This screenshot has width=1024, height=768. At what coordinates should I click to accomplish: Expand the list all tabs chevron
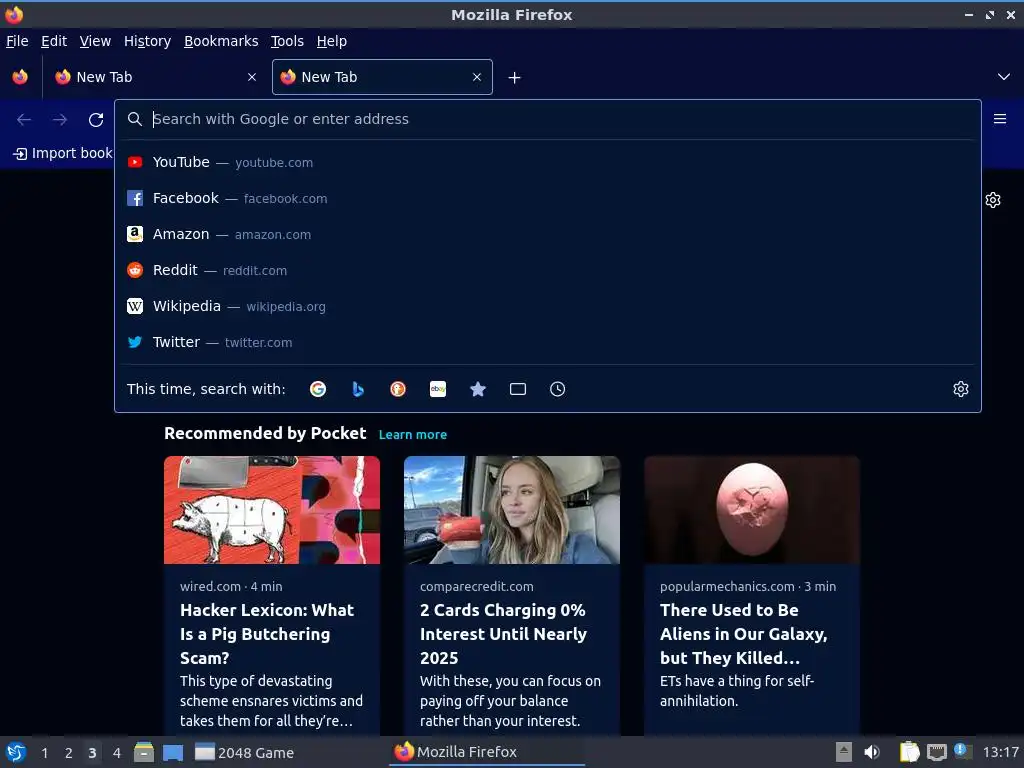(x=1004, y=77)
